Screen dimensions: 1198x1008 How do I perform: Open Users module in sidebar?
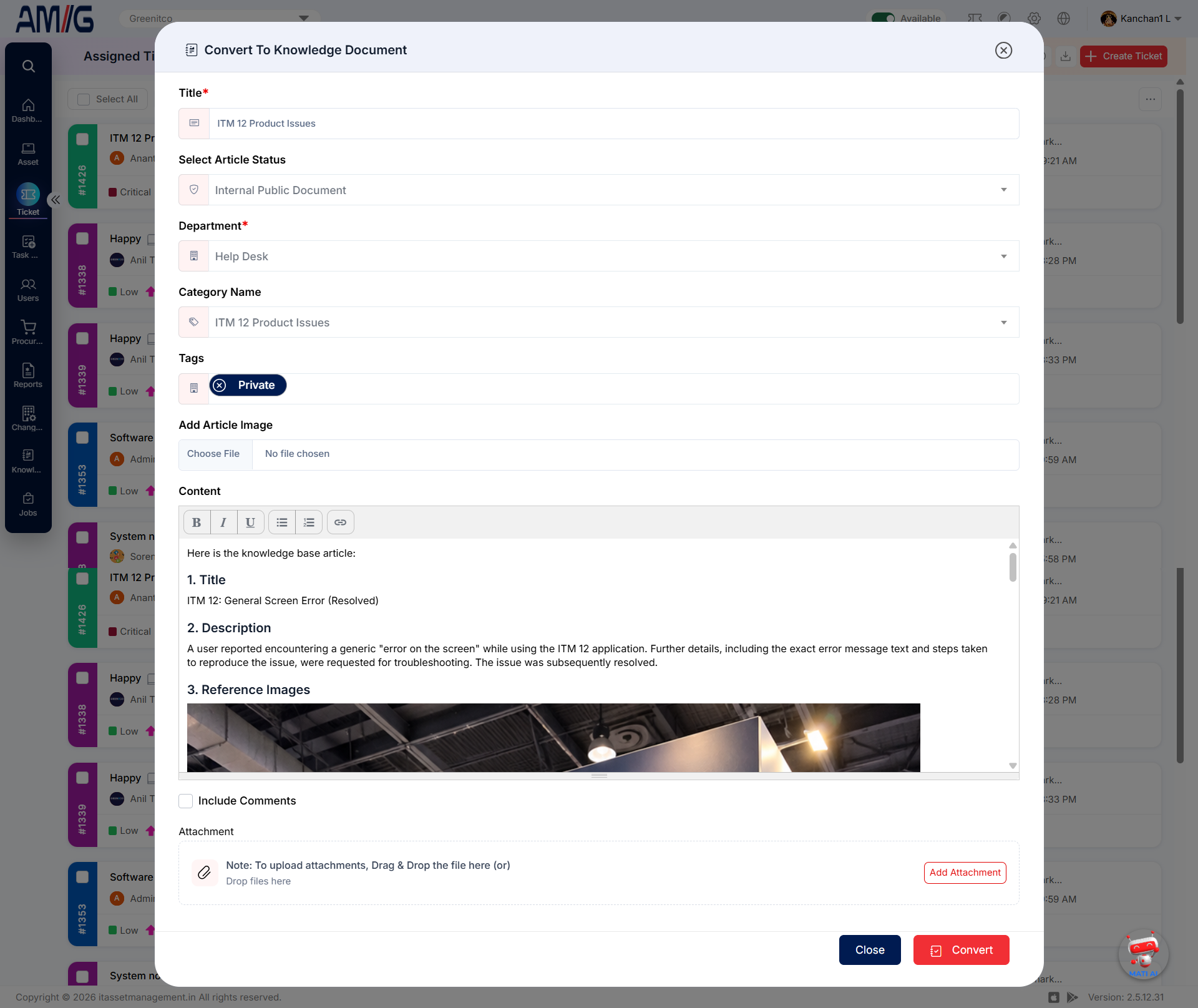(x=28, y=290)
